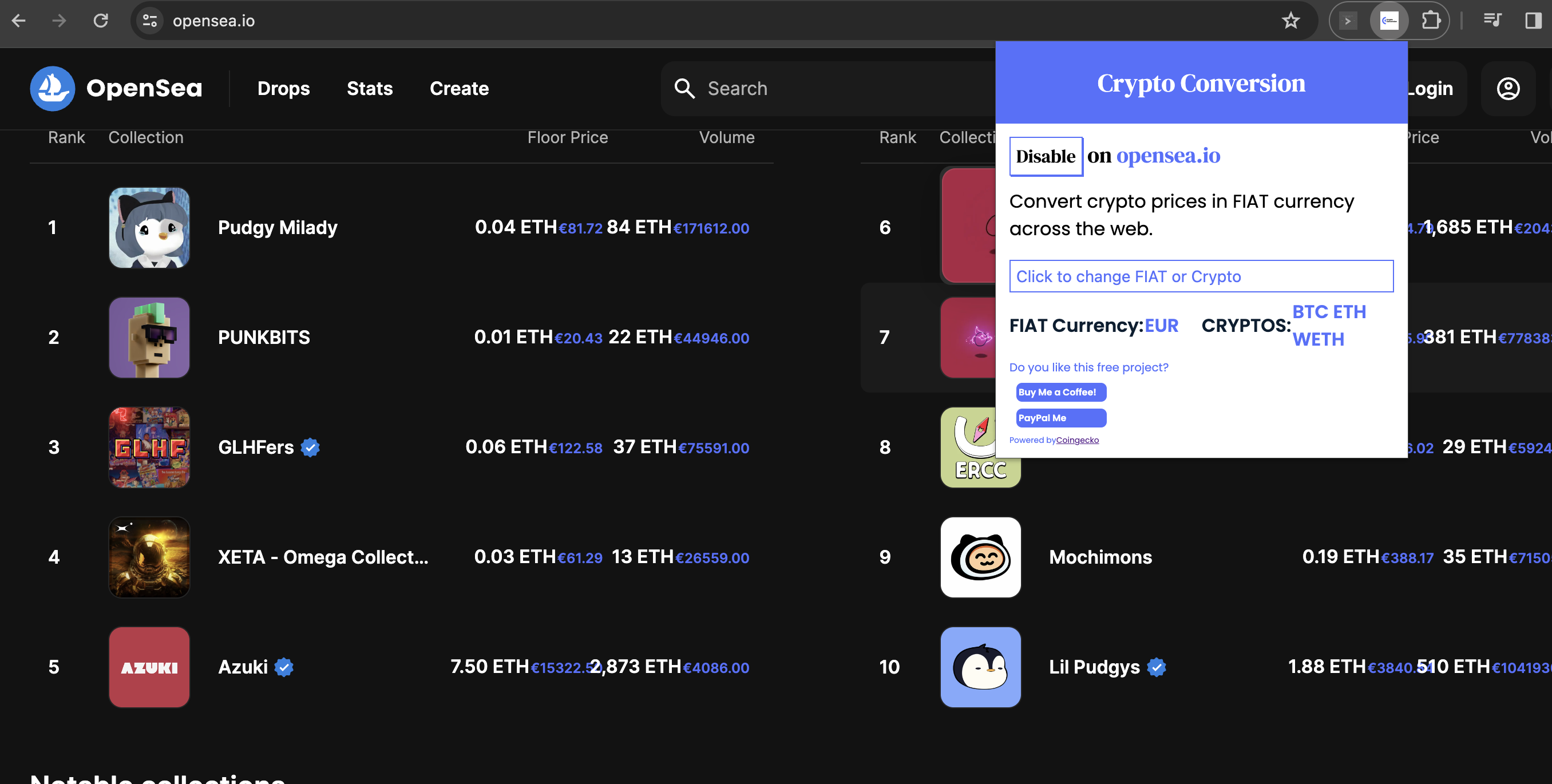Open the Stats menu

tap(369, 88)
